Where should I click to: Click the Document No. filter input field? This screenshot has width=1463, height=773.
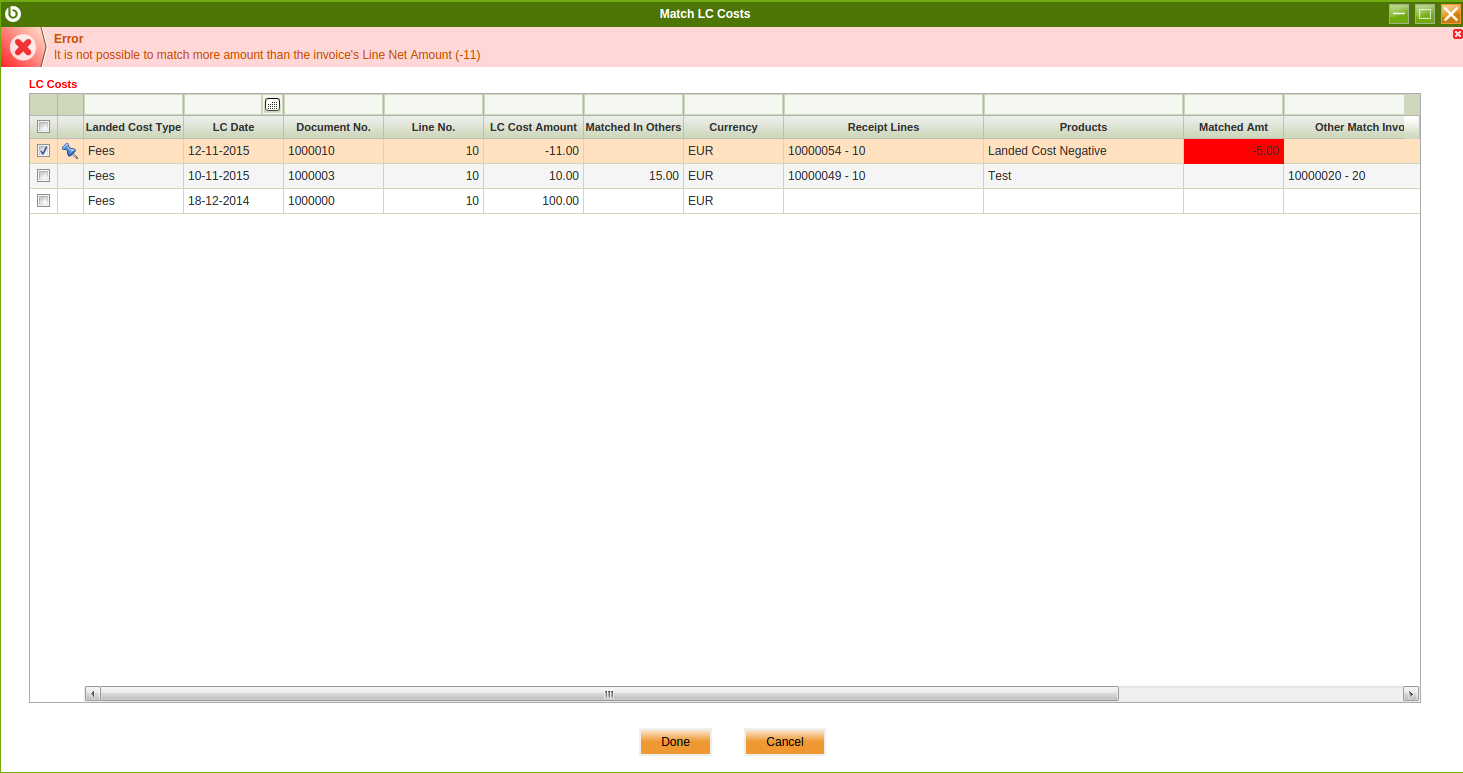333,105
